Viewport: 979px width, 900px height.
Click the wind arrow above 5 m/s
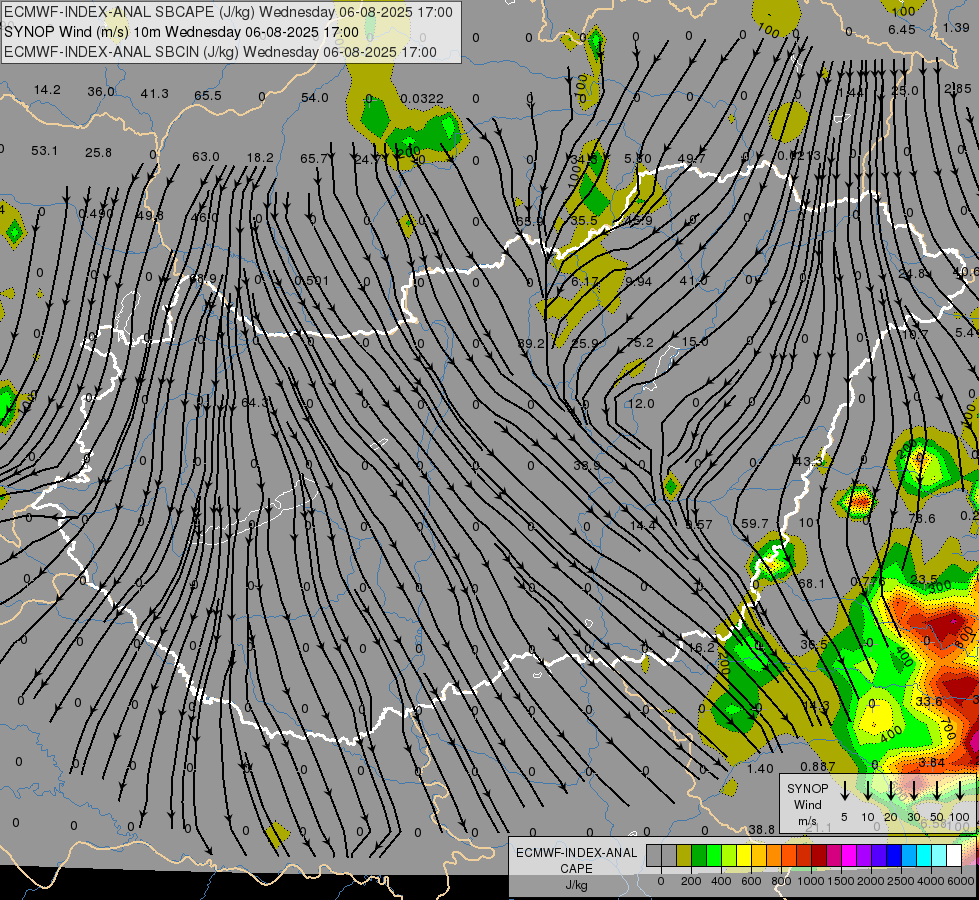(x=844, y=790)
